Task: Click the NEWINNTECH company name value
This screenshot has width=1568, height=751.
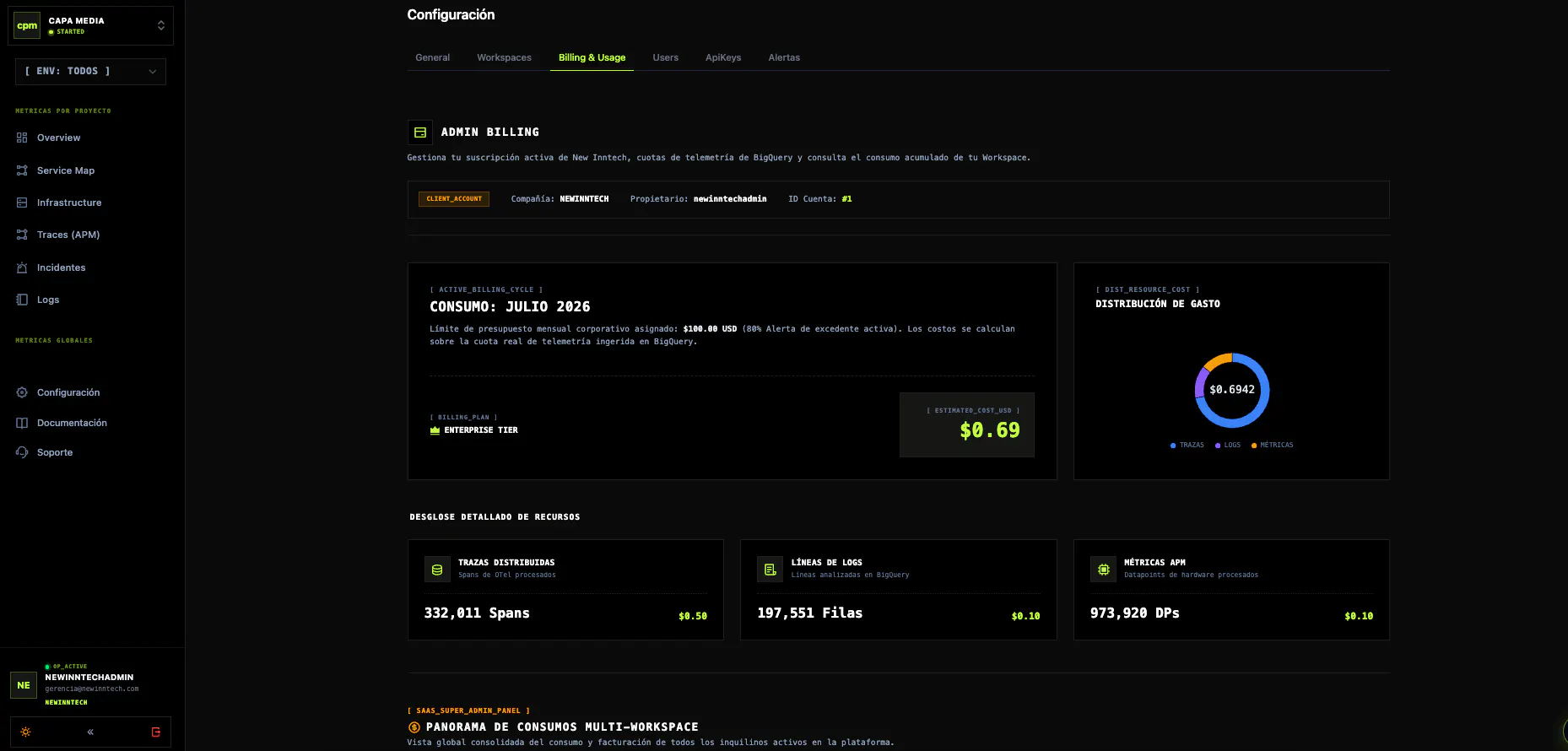Action: (584, 199)
